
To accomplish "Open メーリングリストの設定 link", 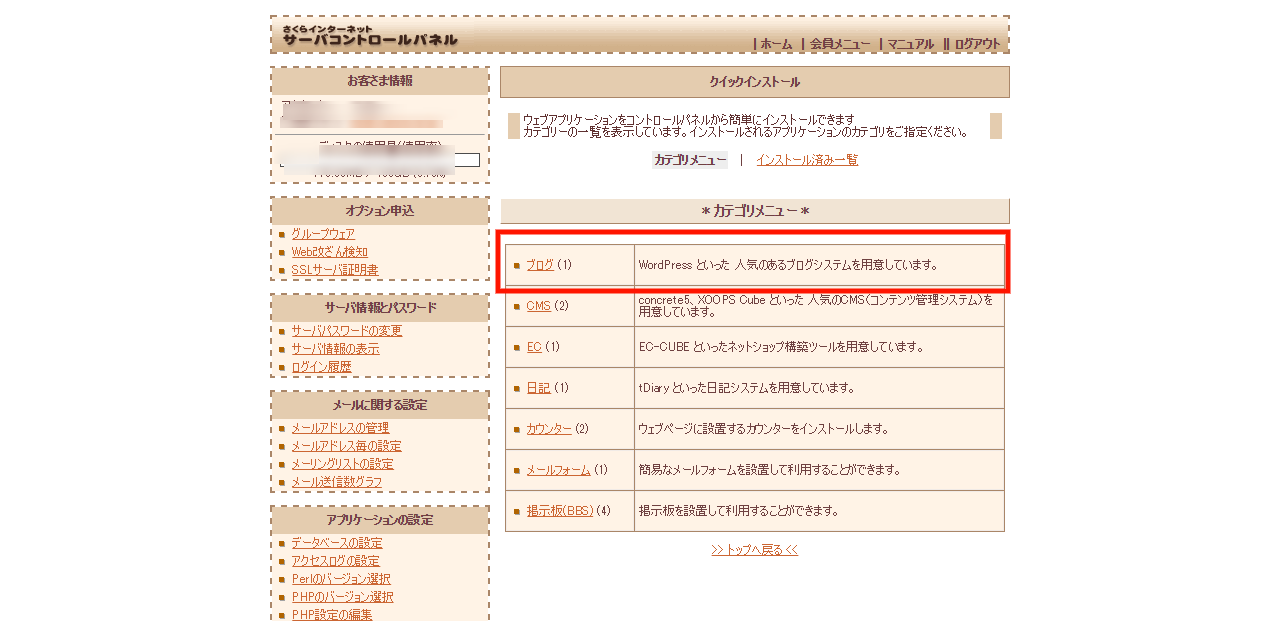I will click(342, 464).
